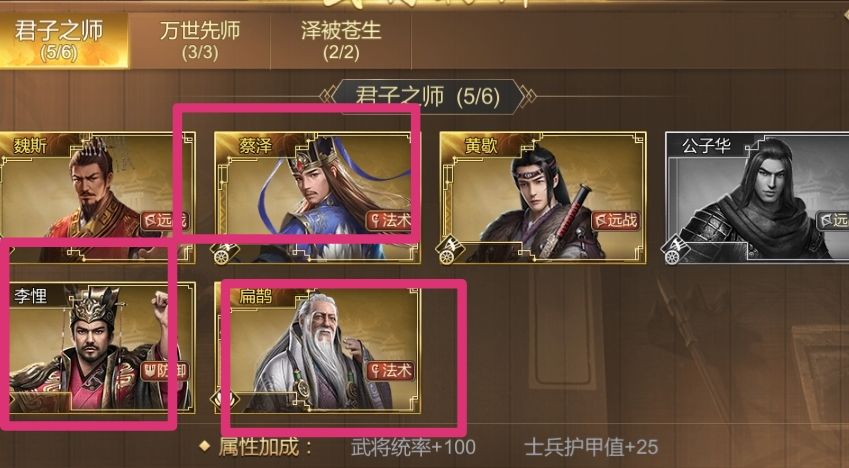Open the 黄歇 hero portrait
849x468 pixels.
click(x=543, y=197)
